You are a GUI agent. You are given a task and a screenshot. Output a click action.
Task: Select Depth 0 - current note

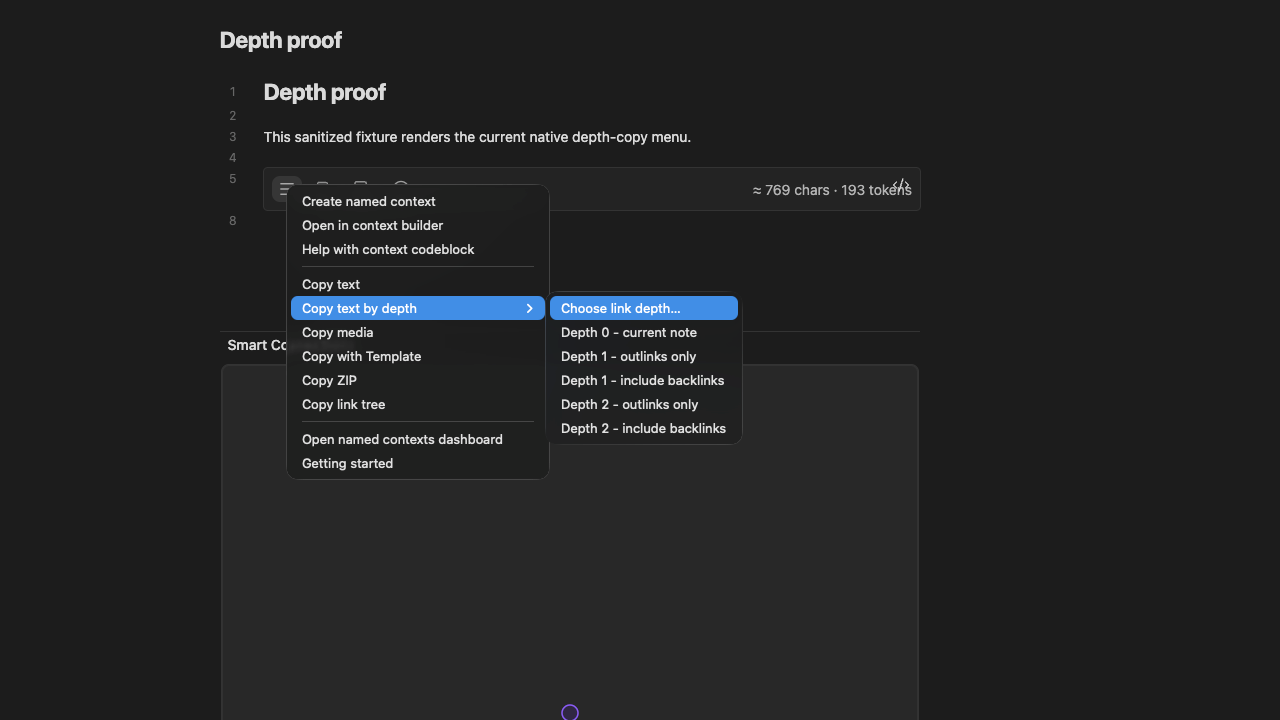(x=644, y=332)
